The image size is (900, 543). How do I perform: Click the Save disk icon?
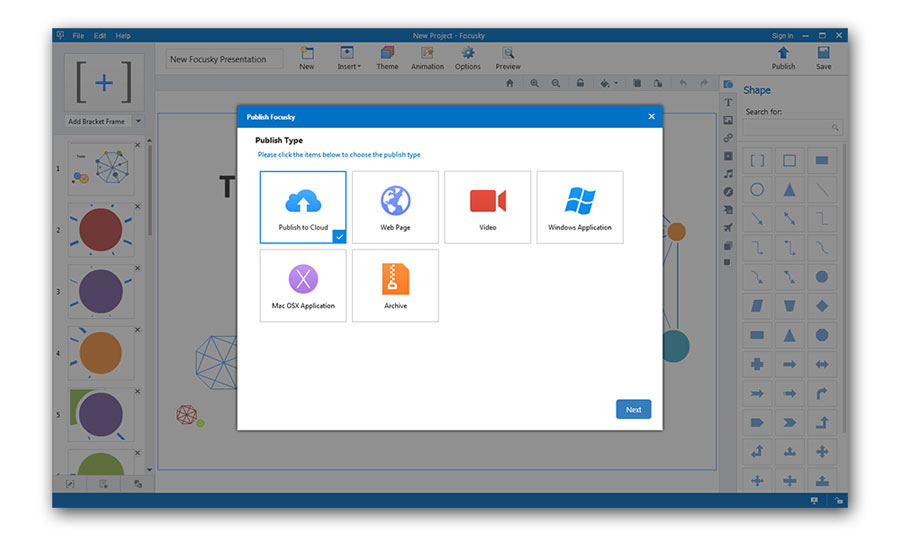(824, 58)
